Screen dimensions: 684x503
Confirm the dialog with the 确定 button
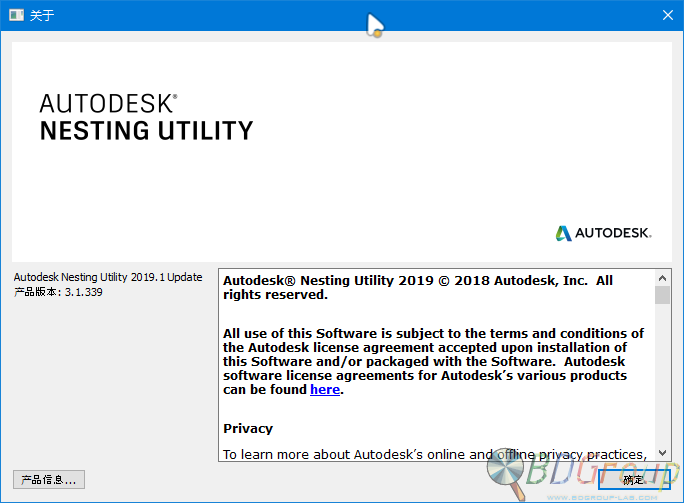pyautogui.click(x=634, y=479)
